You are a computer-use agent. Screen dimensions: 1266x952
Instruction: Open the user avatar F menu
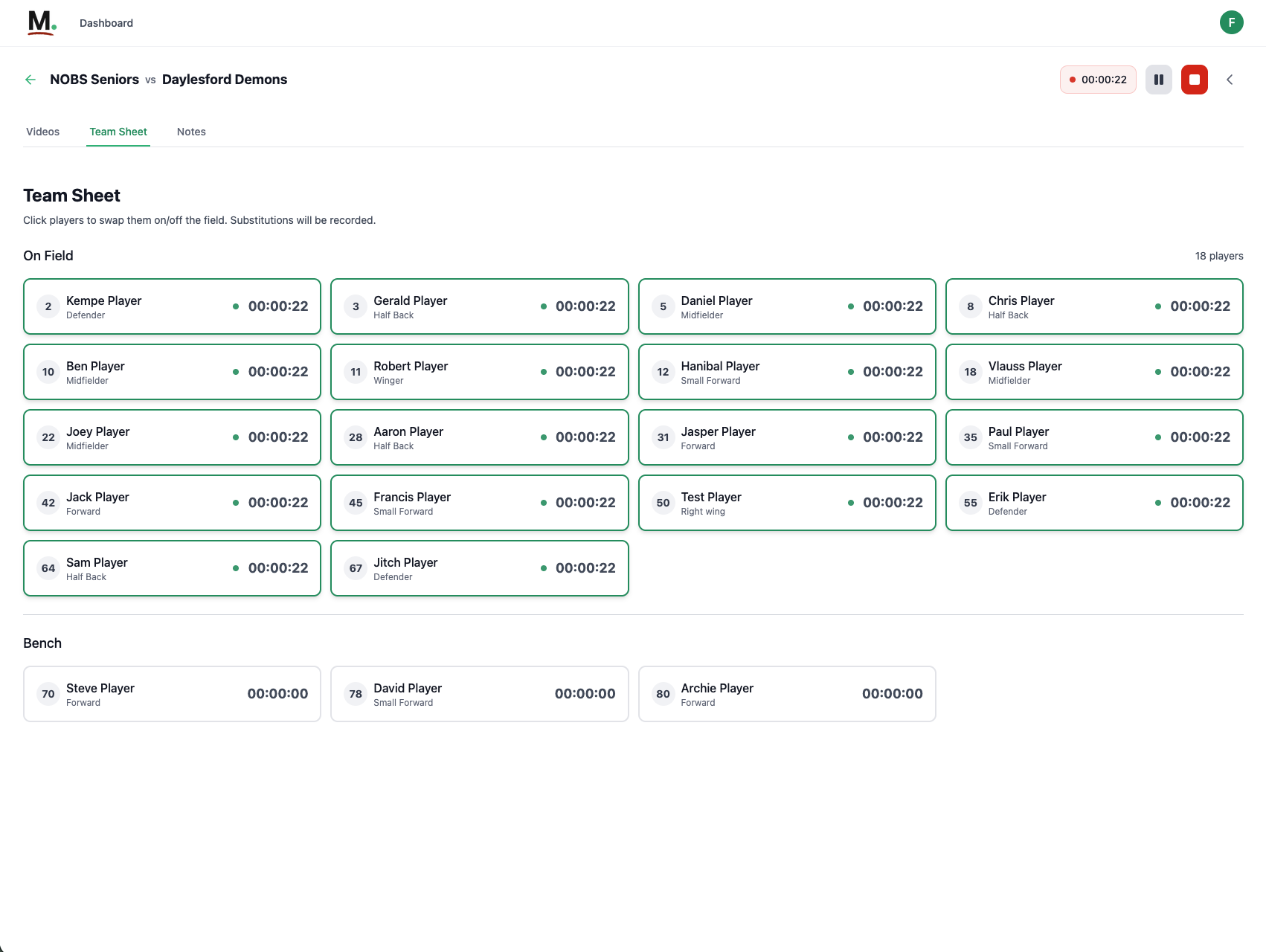coord(1231,22)
